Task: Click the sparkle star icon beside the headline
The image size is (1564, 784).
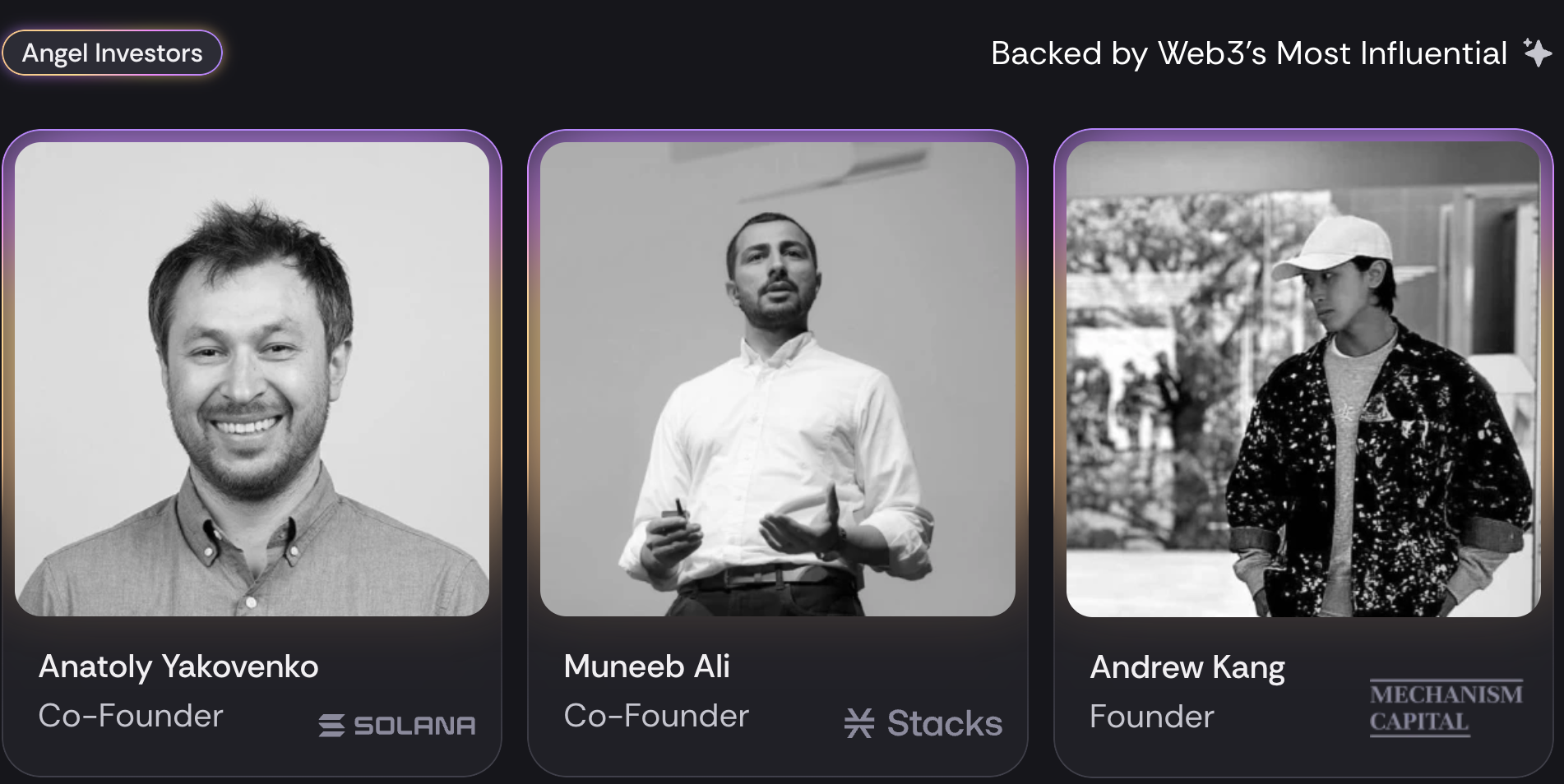Action: tap(1536, 53)
